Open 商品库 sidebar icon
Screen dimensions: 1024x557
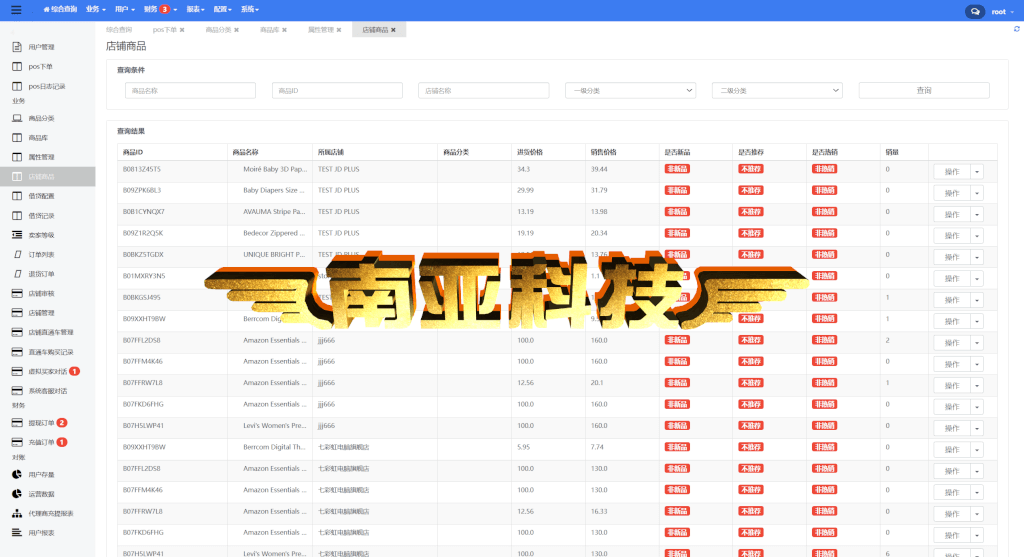click(x=17, y=138)
